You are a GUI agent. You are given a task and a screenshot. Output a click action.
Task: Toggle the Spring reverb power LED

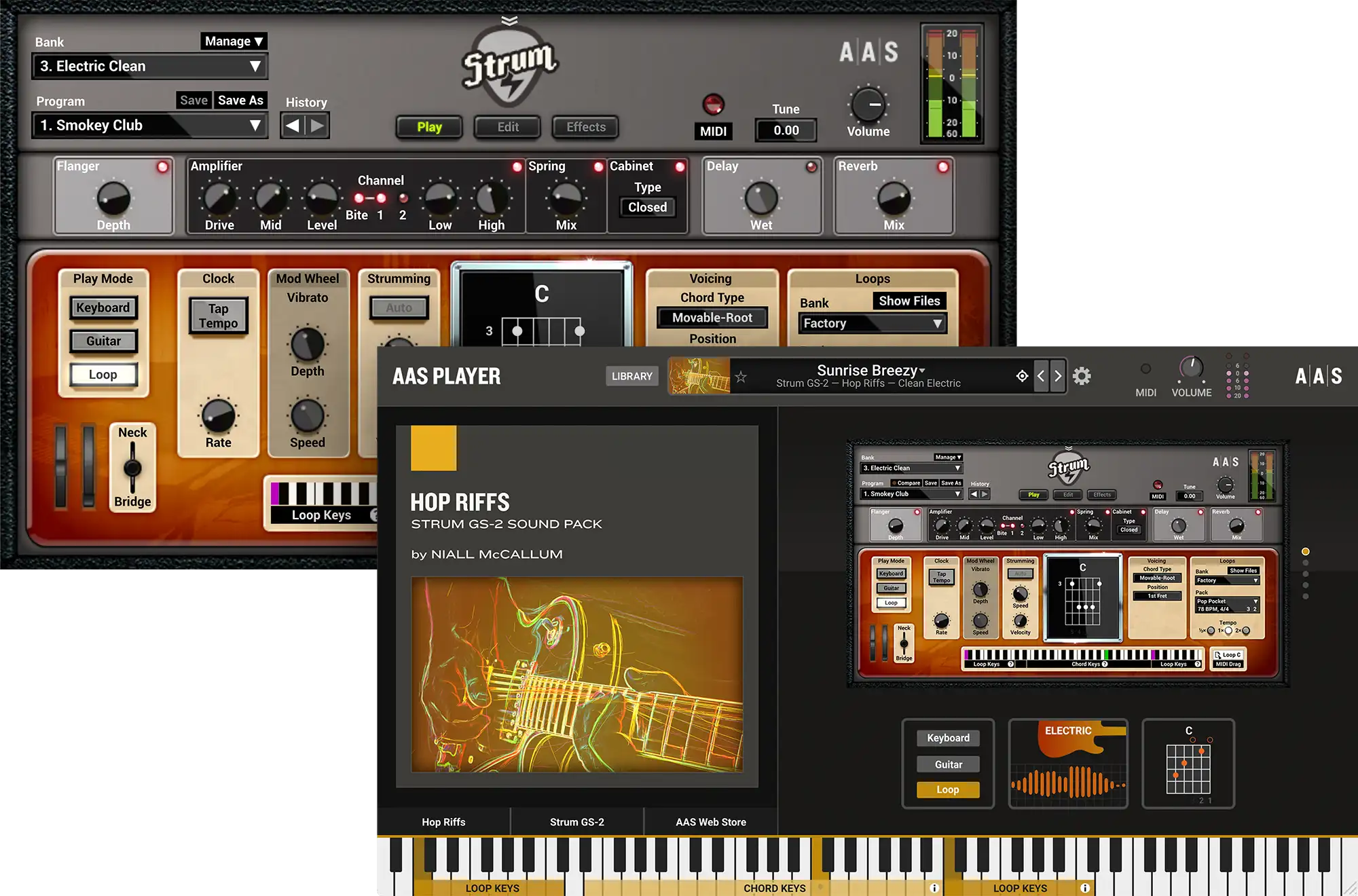click(598, 167)
